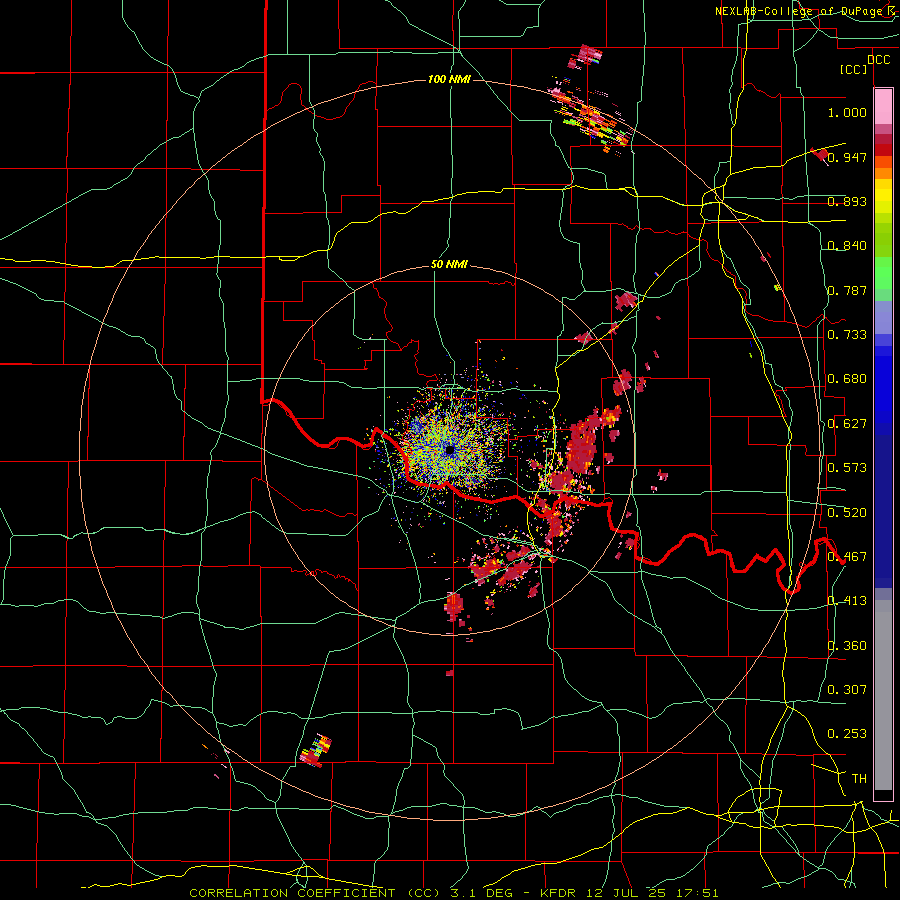Click the 0.840 scale value
This screenshot has width=900, height=900.
click(847, 246)
